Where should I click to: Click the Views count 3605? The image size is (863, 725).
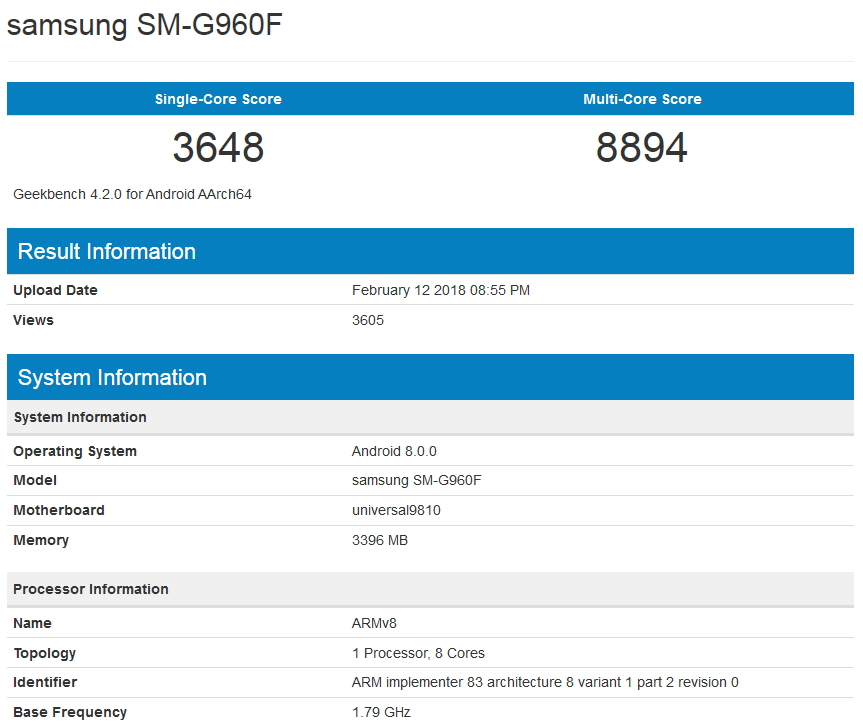tap(368, 320)
